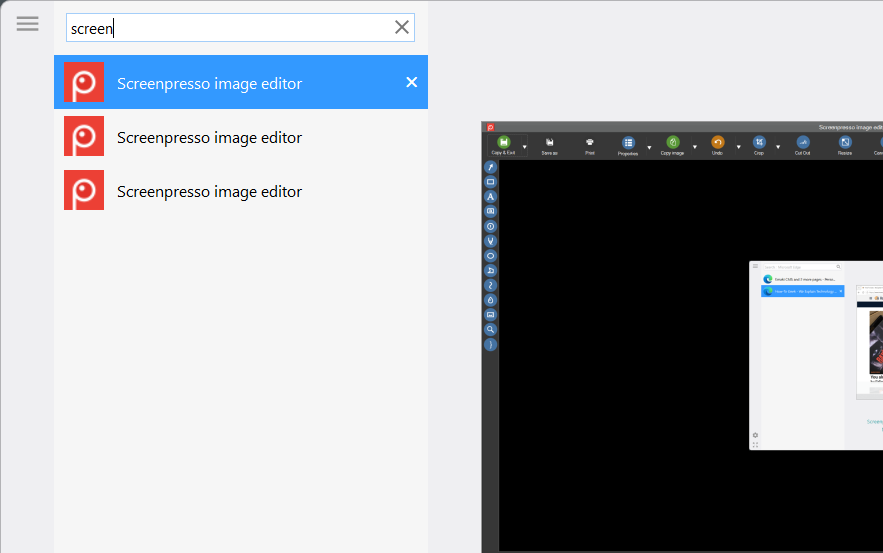The width and height of the screenshot is (883, 553).
Task: Select the numbering tool in preview sidebar
Action: point(490,226)
